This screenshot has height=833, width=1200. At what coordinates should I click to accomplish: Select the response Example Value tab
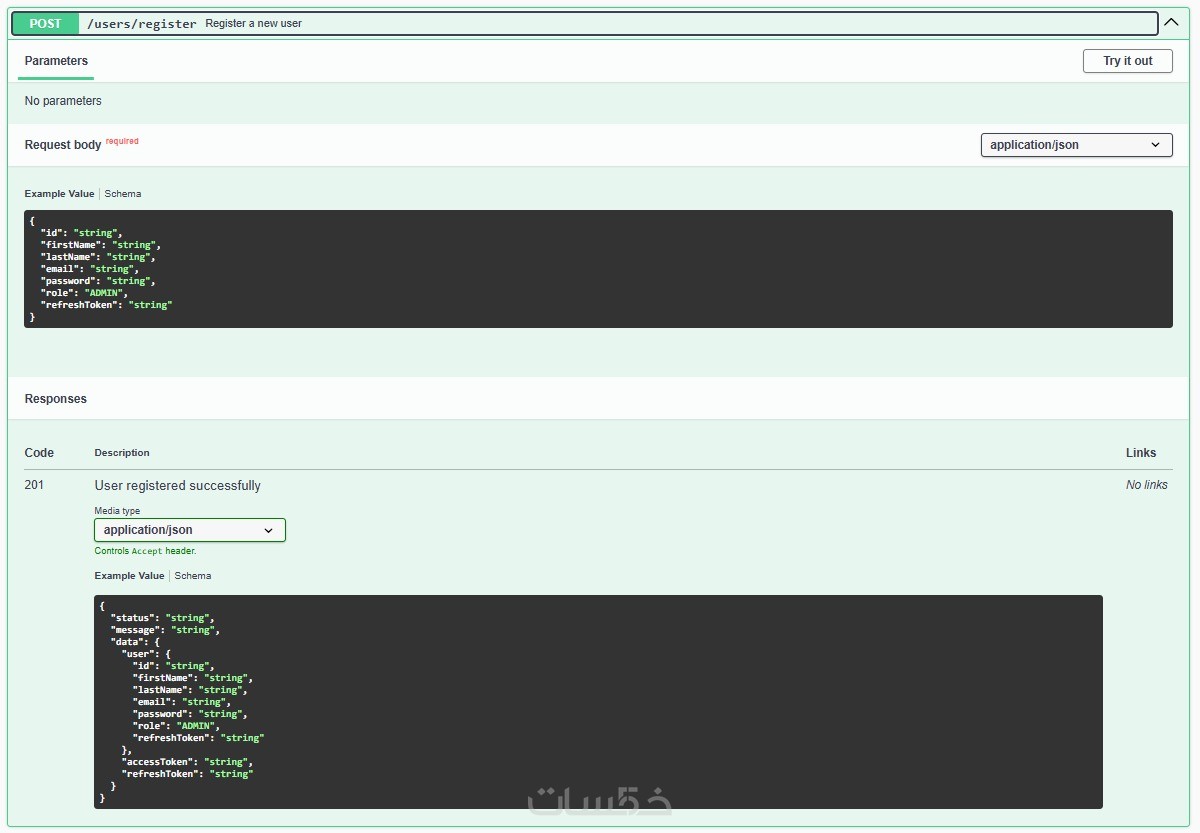(x=129, y=576)
